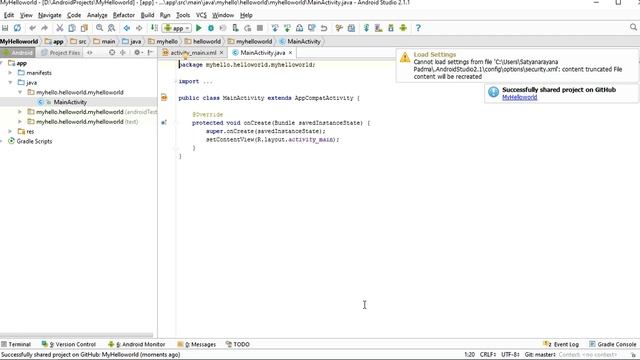Click the VCS Revert arrow icon
640x360 pixels.
coord(324,28)
